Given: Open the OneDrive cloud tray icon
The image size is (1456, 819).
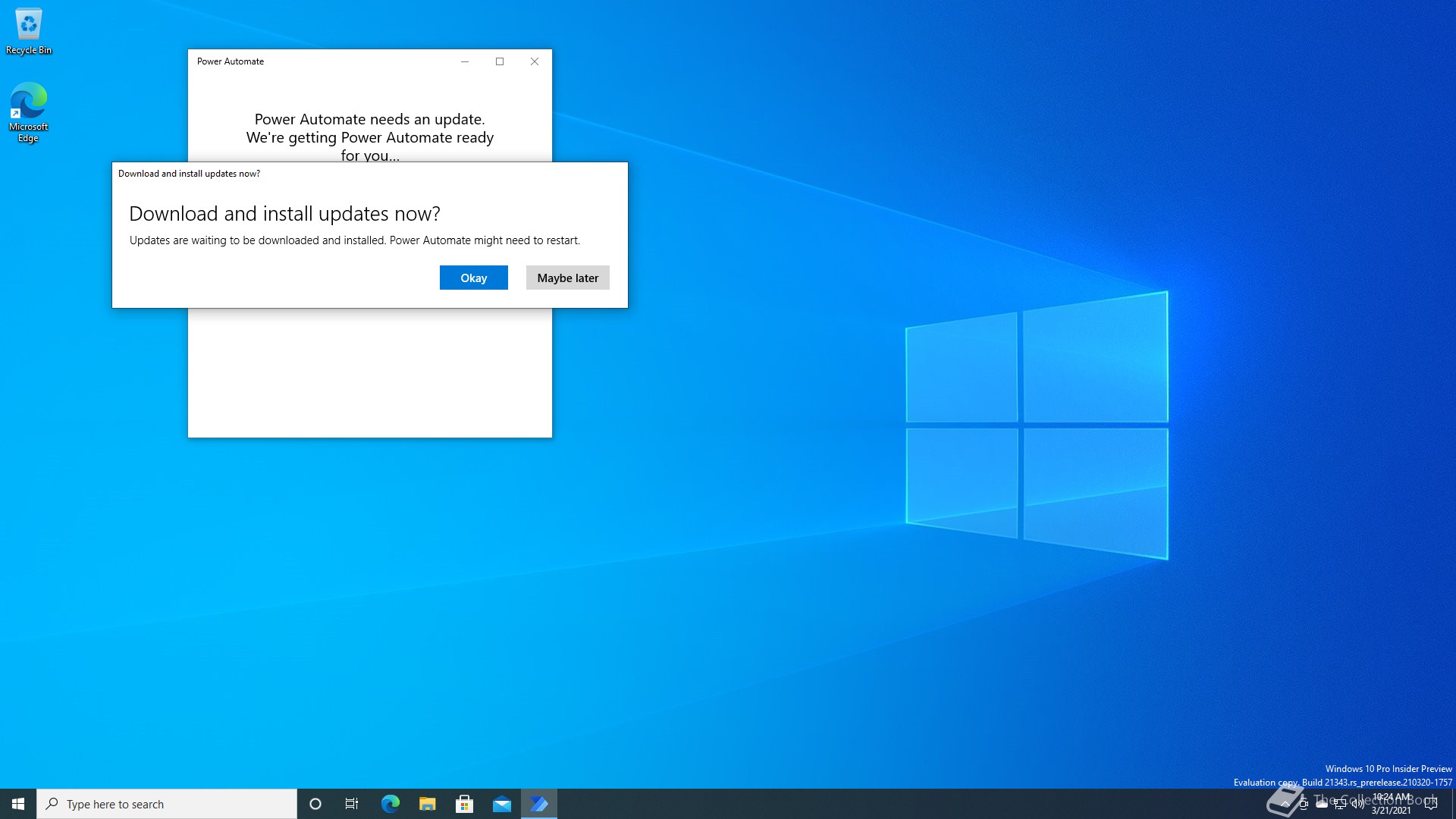Looking at the screenshot, I should [1322, 804].
